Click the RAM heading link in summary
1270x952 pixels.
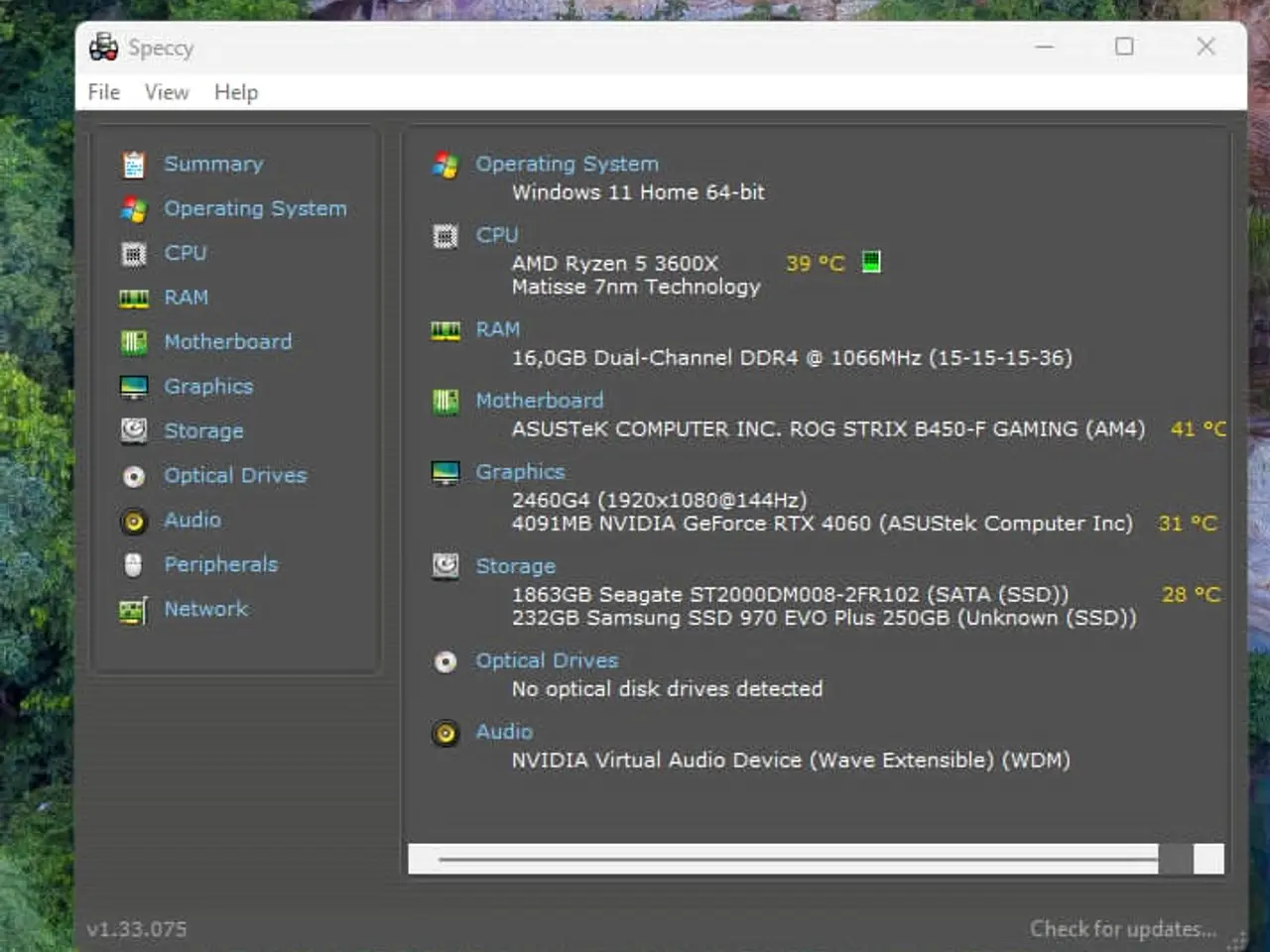(498, 329)
